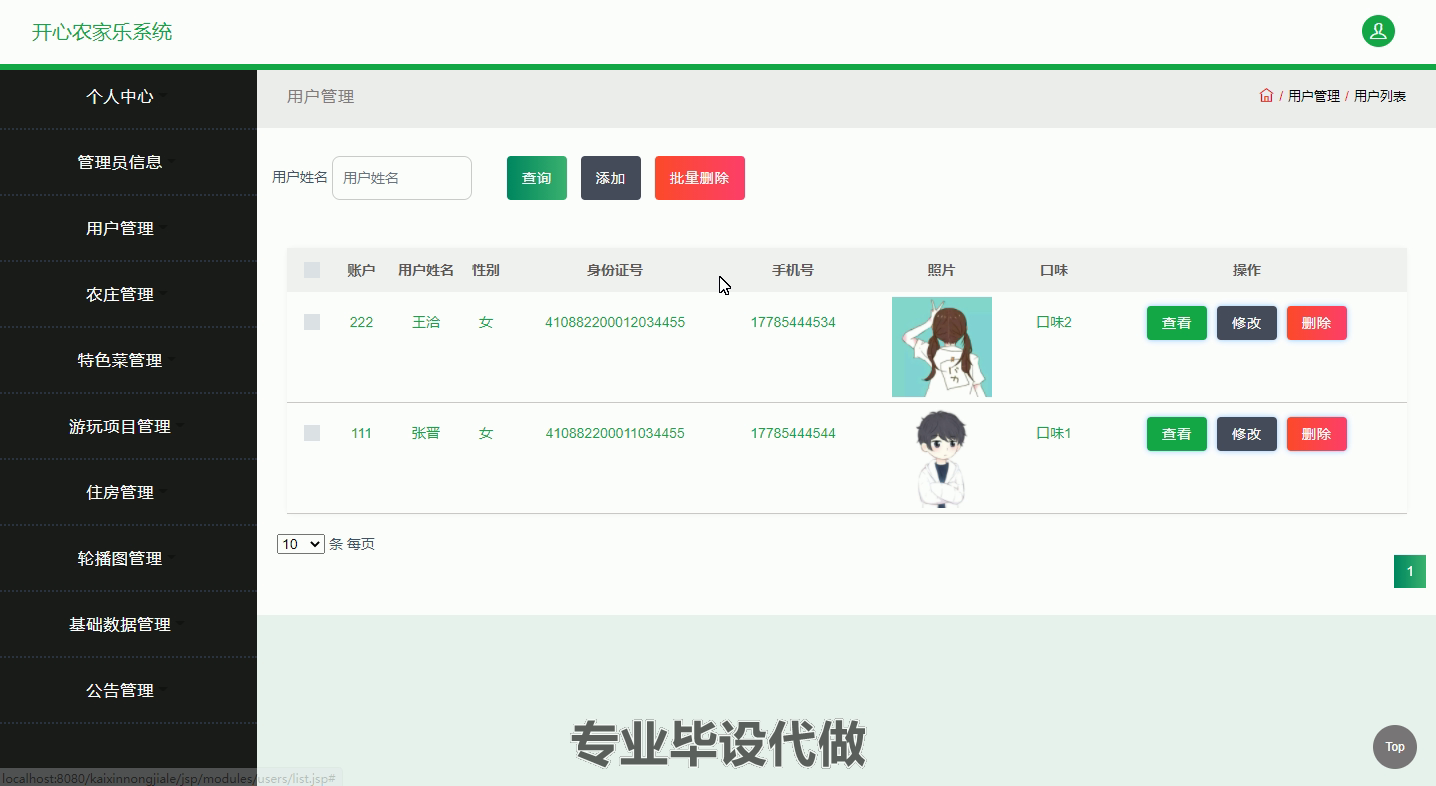Click the 口味2 cell
The height and width of the screenshot is (786, 1436).
(1054, 322)
